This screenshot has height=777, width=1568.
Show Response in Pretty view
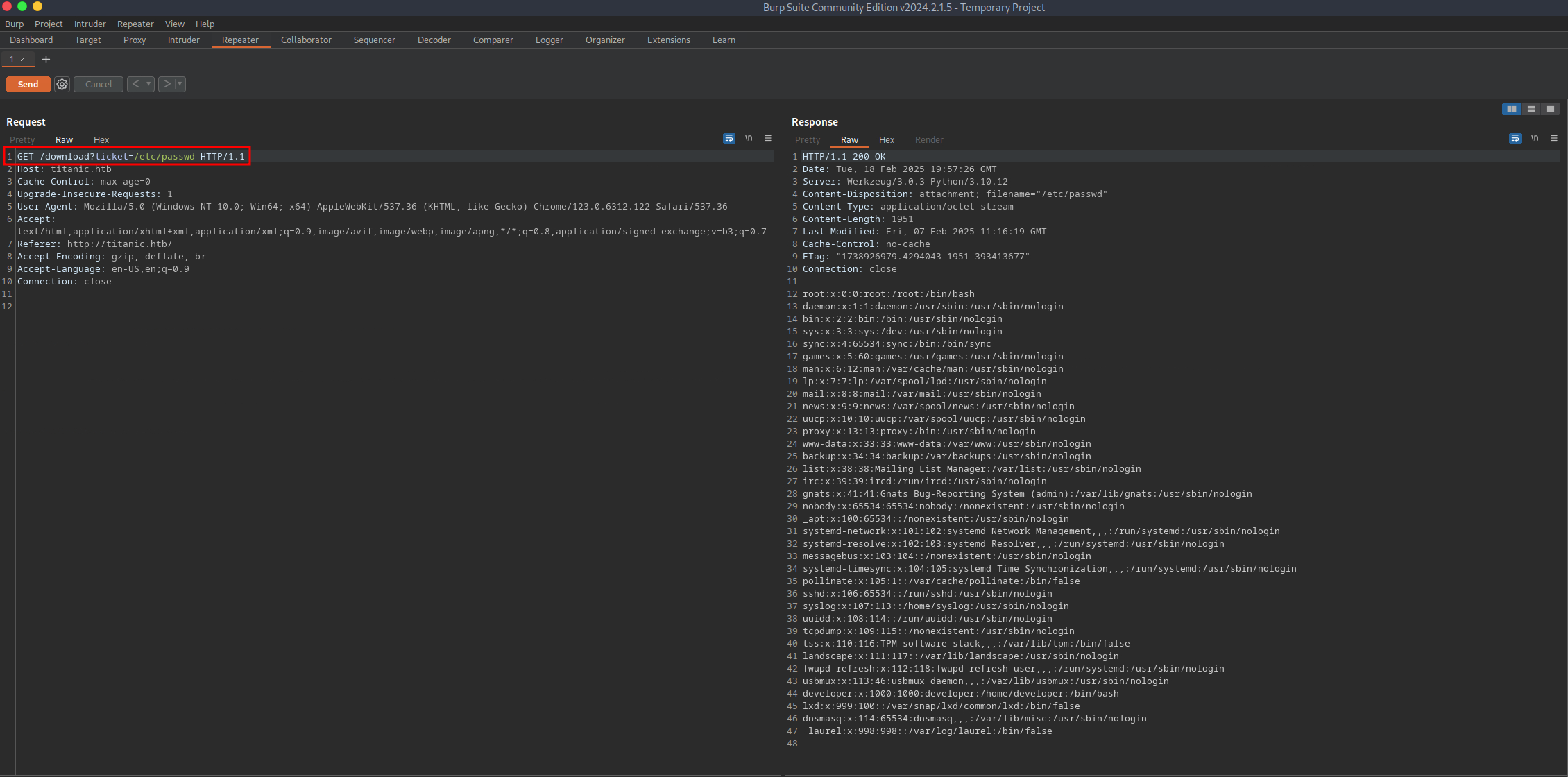[808, 139]
